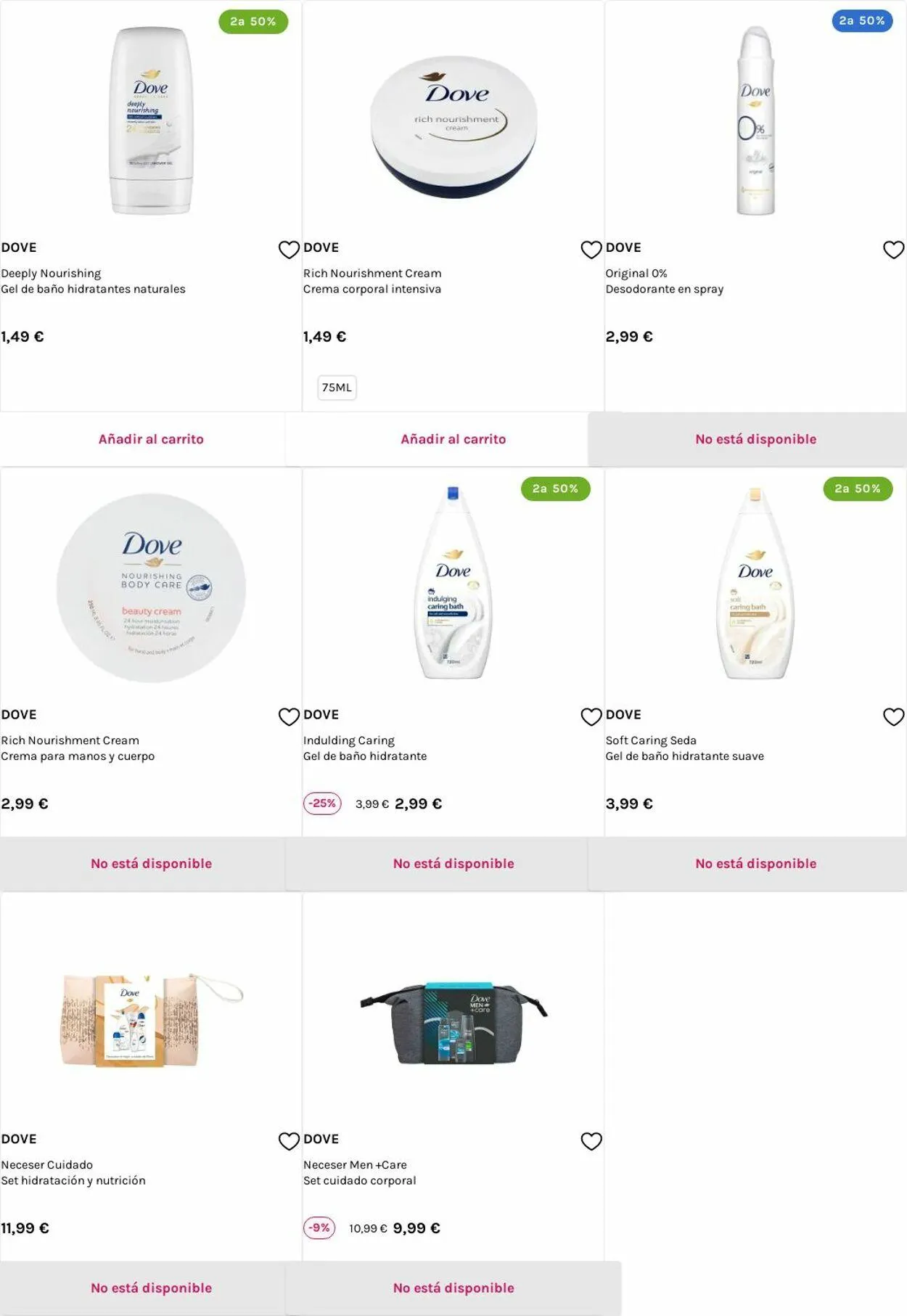Screen dimensions: 907x1316
Task: Open the Neceser Cuidado gift set image
Action: [151, 1020]
